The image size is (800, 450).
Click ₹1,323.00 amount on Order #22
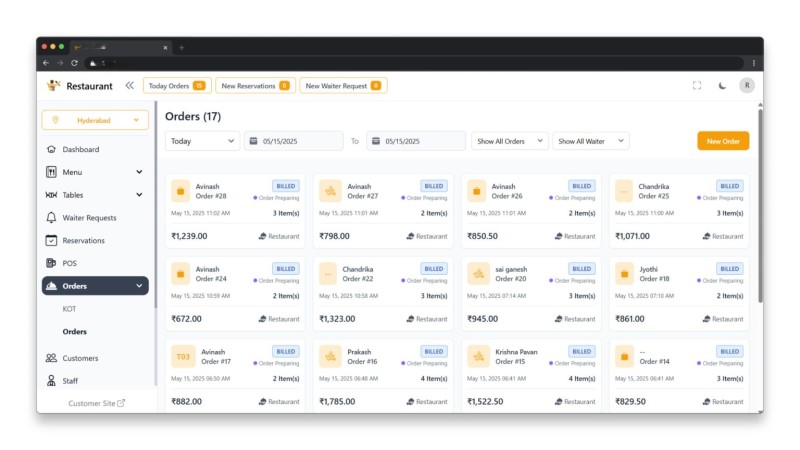[x=337, y=319]
